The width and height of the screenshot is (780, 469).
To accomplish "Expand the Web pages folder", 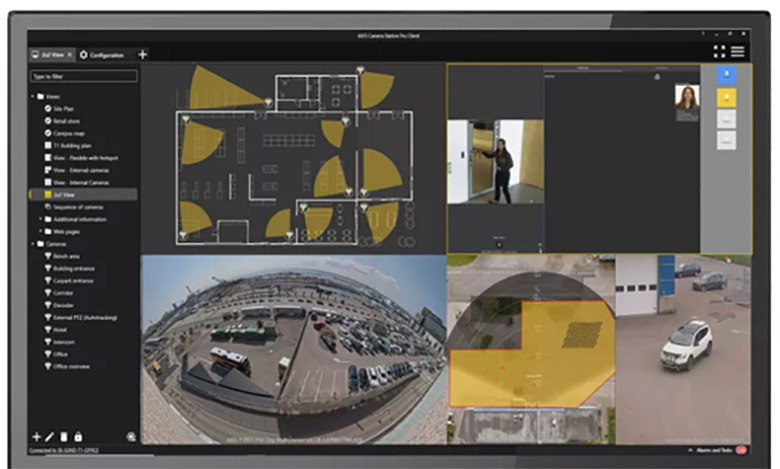I will coord(40,231).
